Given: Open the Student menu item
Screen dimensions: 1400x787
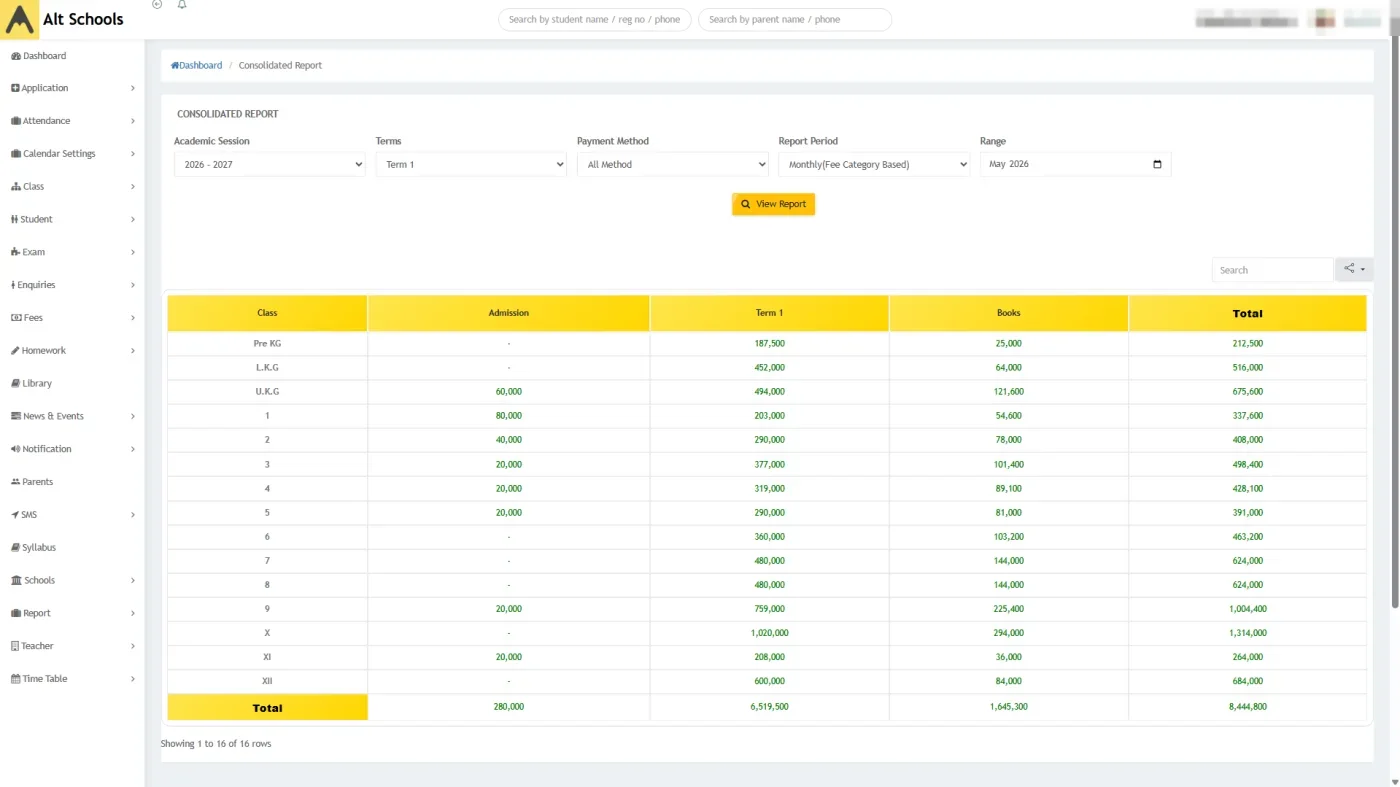Looking at the screenshot, I should click(72, 219).
